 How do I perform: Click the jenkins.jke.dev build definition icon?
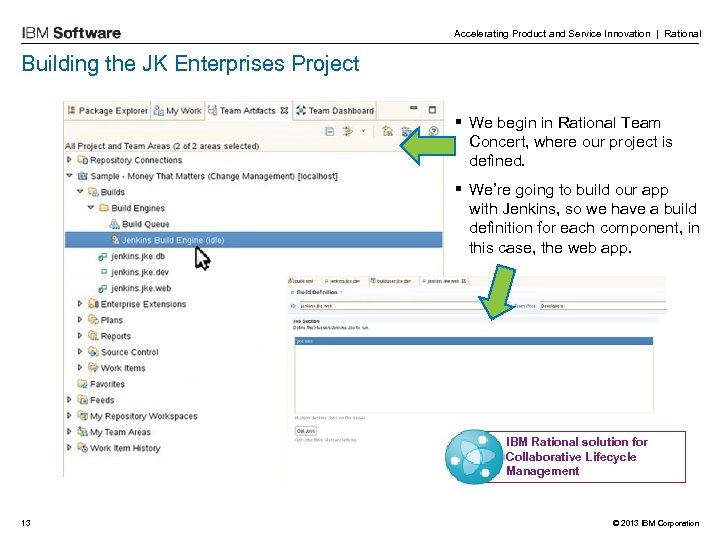pos(104,272)
